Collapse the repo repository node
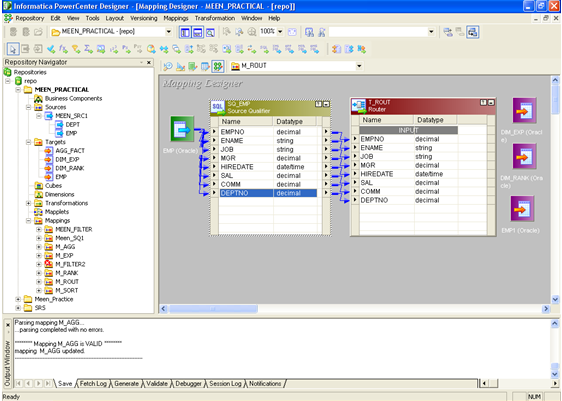This screenshot has width=562, height=401. pos(8,81)
